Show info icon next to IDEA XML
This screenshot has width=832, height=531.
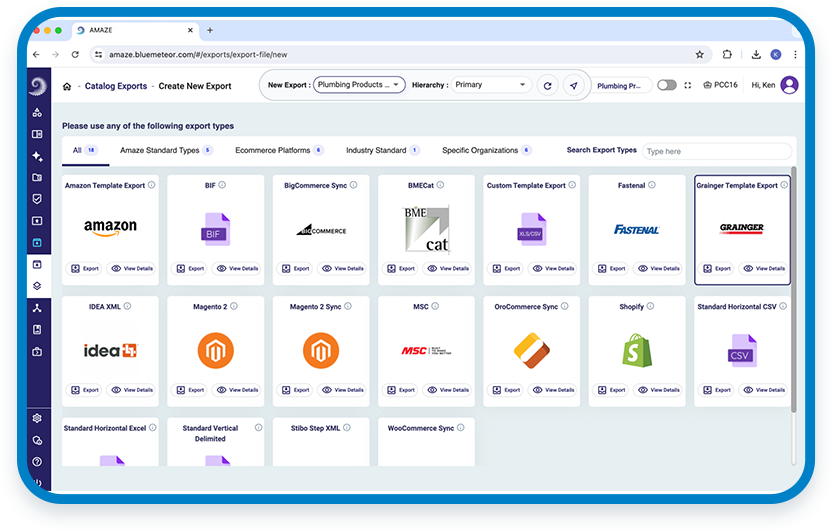(127, 306)
